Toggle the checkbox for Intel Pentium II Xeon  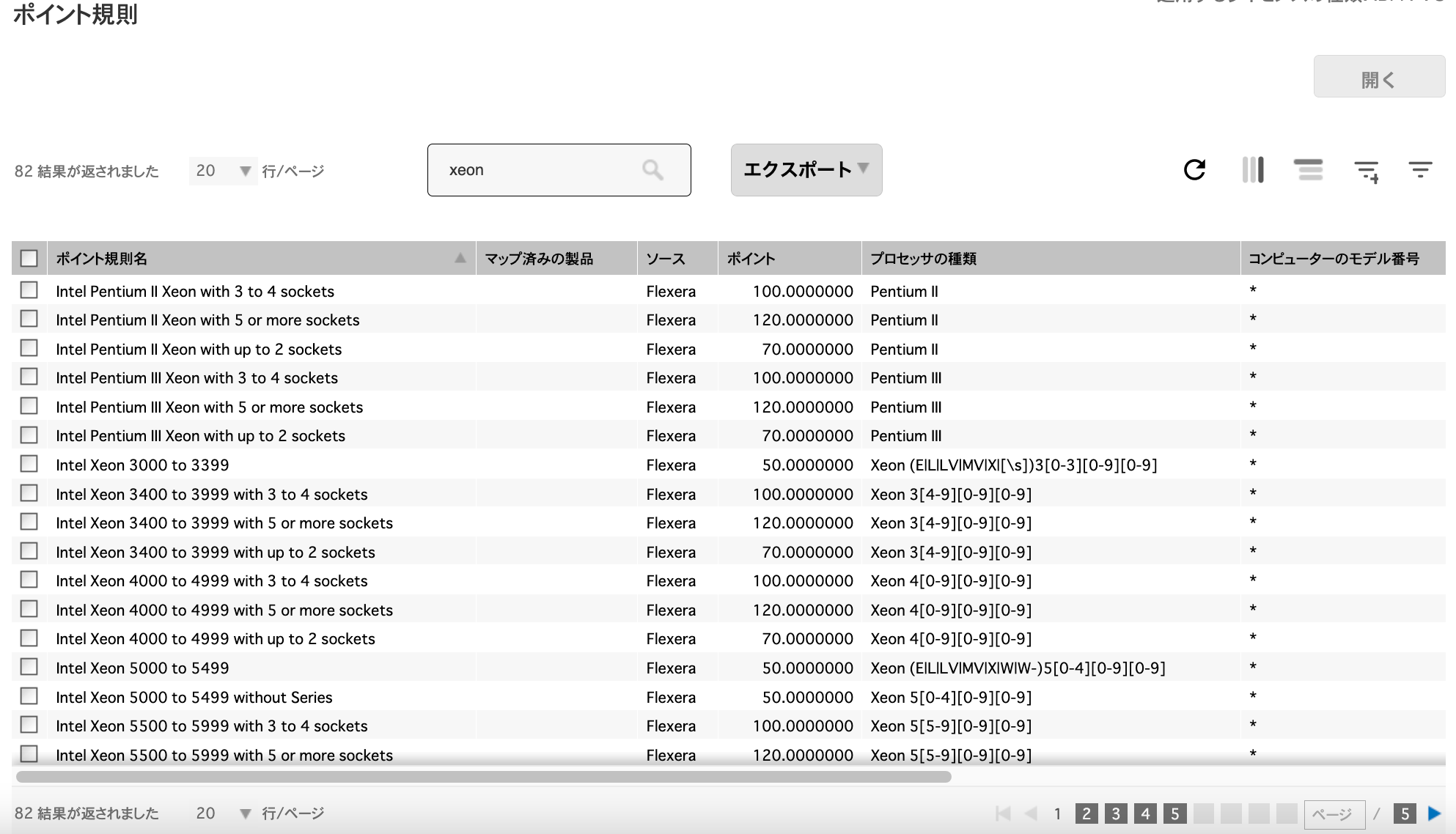point(30,290)
